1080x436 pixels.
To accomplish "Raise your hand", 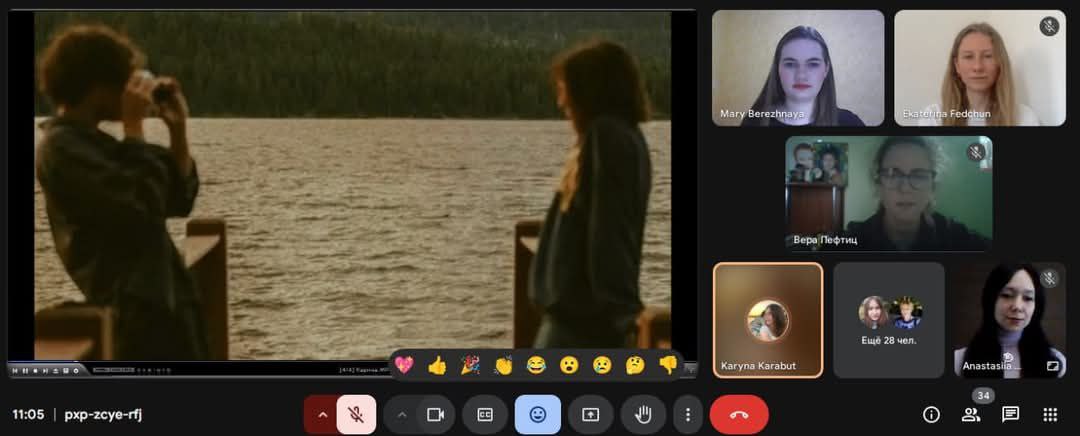I will tap(643, 414).
